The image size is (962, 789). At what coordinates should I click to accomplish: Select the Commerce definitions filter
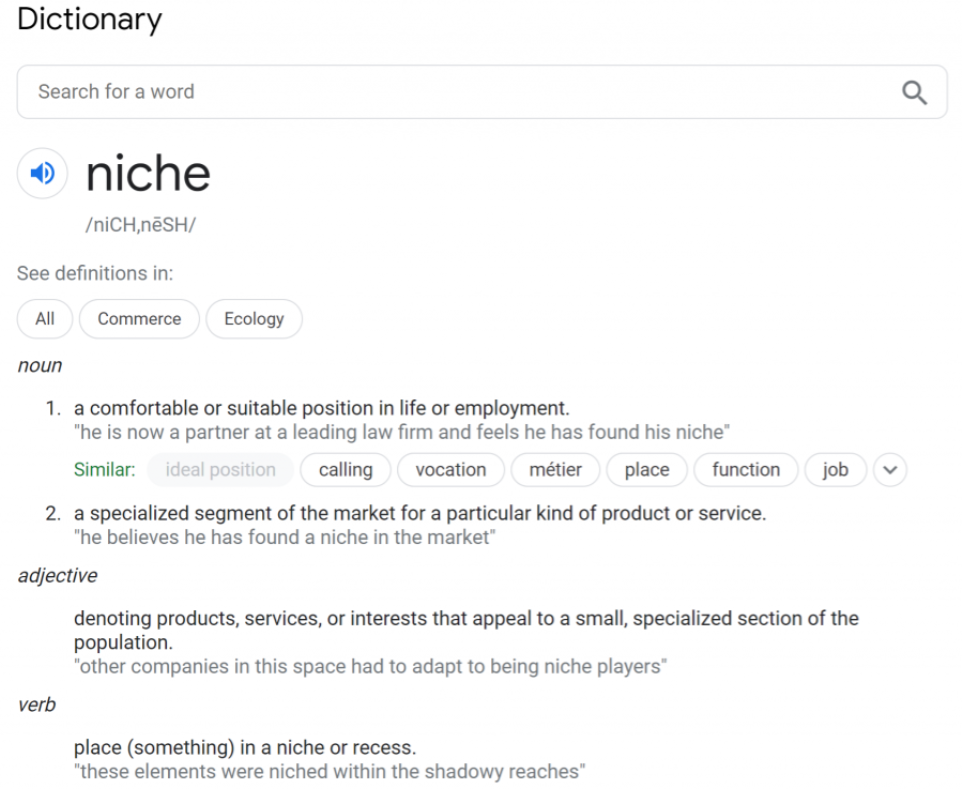[139, 319]
